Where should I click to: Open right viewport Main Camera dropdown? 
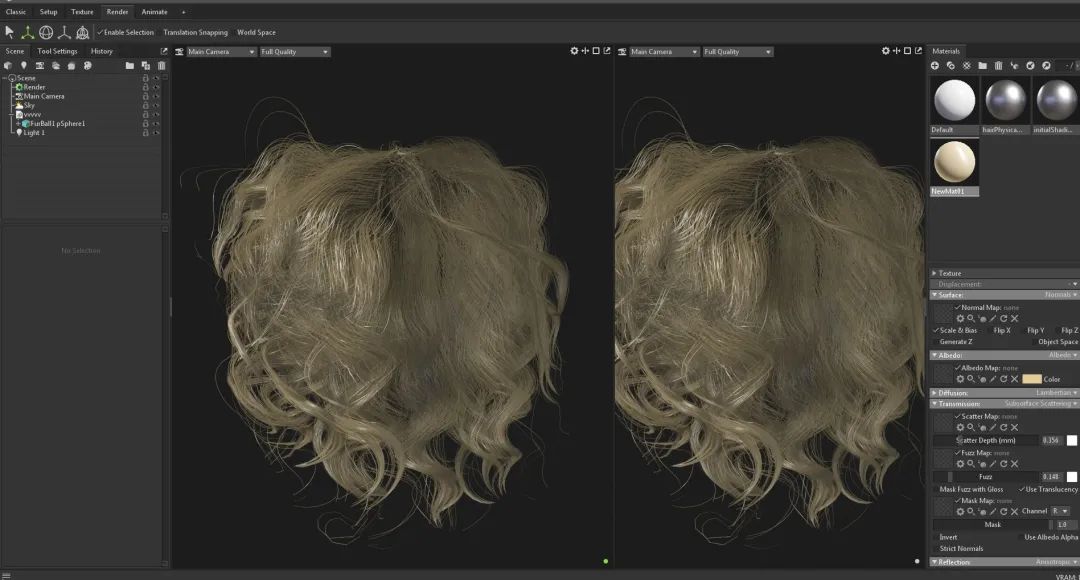click(x=664, y=52)
